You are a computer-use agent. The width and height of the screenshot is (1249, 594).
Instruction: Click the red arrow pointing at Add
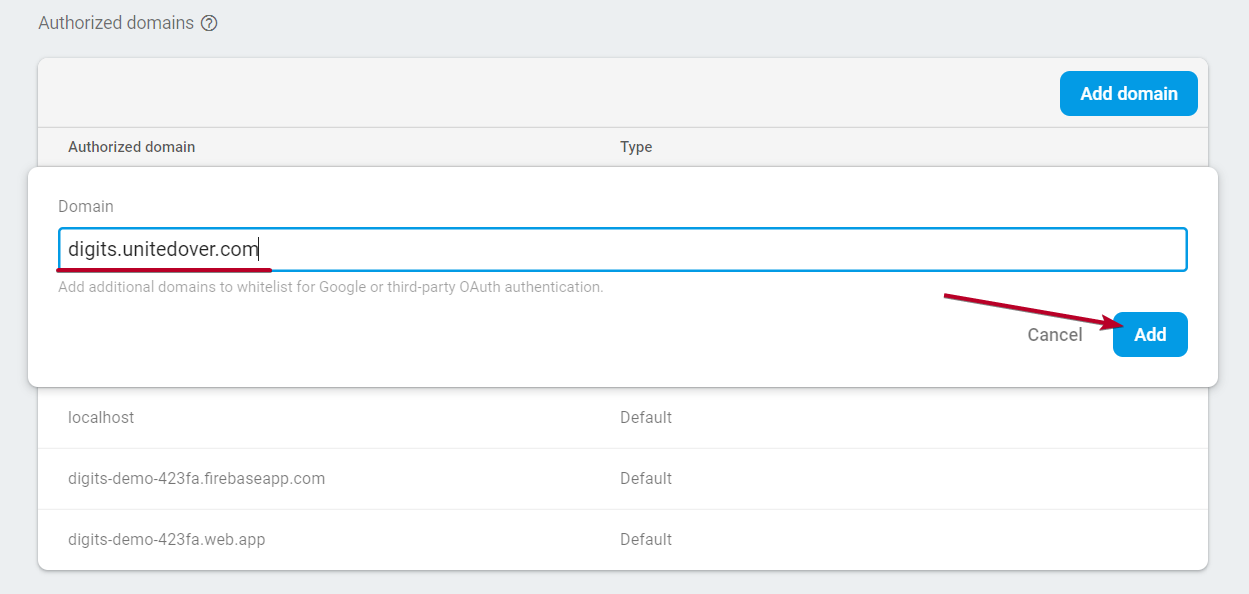point(1030,311)
